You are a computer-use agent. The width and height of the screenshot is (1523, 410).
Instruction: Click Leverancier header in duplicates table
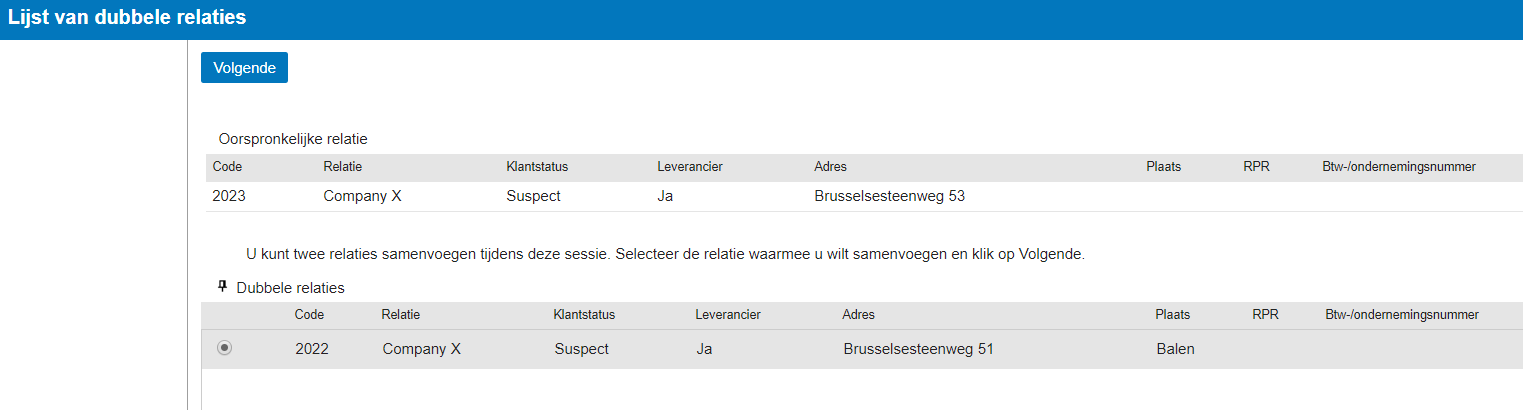[728, 315]
